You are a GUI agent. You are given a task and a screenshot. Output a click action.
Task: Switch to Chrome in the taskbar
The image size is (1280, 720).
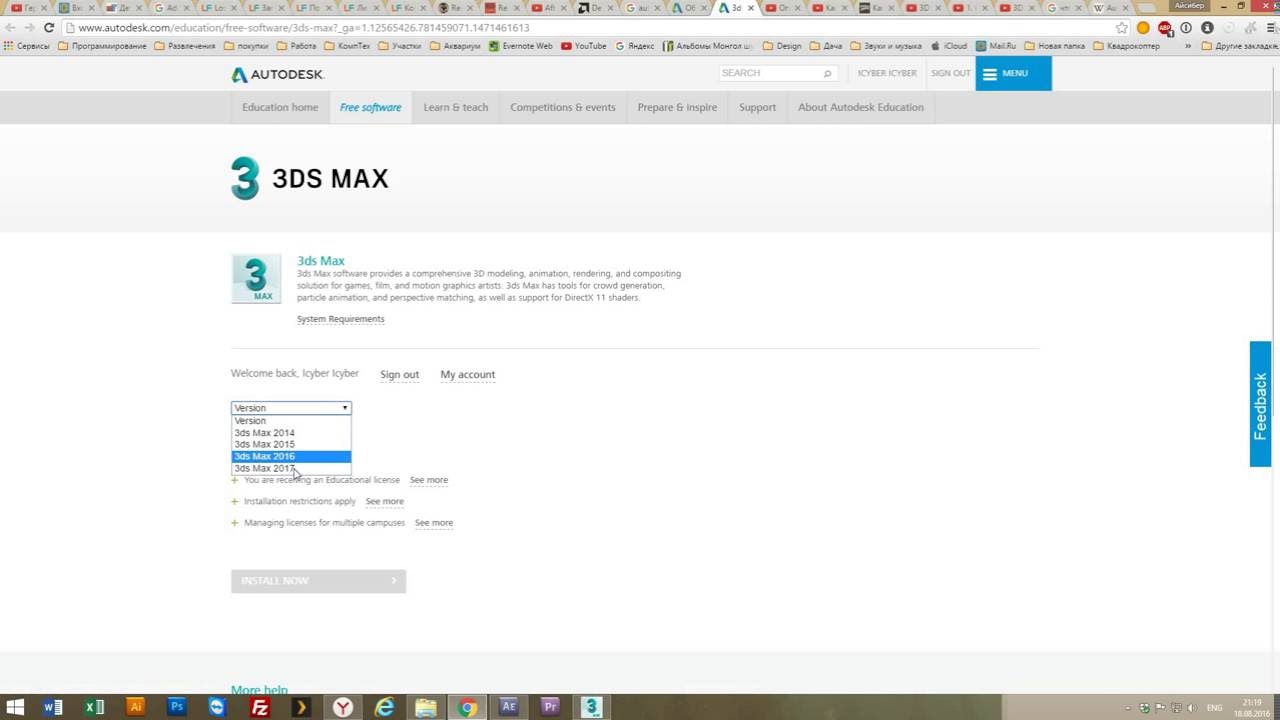point(467,707)
